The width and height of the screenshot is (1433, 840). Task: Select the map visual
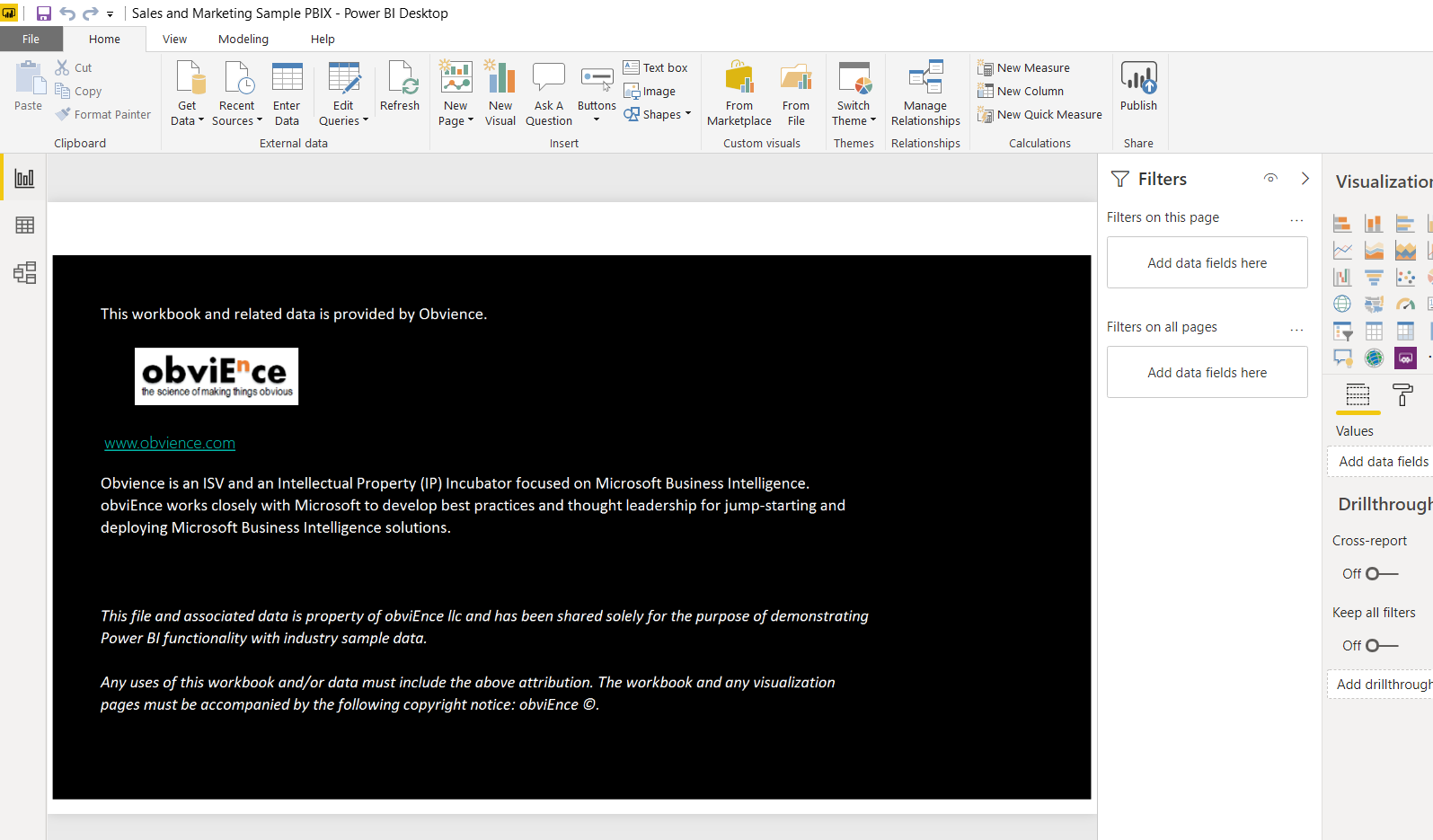[x=1342, y=305]
